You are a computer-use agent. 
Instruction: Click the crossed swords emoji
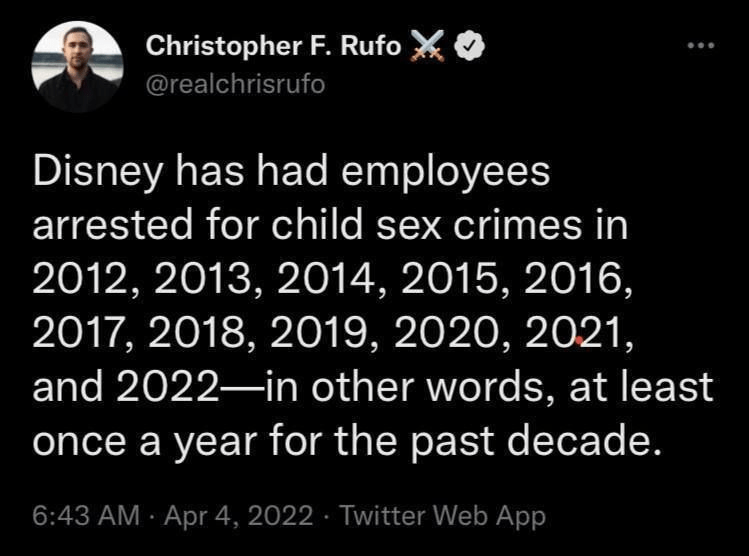click(x=428, y=46)
